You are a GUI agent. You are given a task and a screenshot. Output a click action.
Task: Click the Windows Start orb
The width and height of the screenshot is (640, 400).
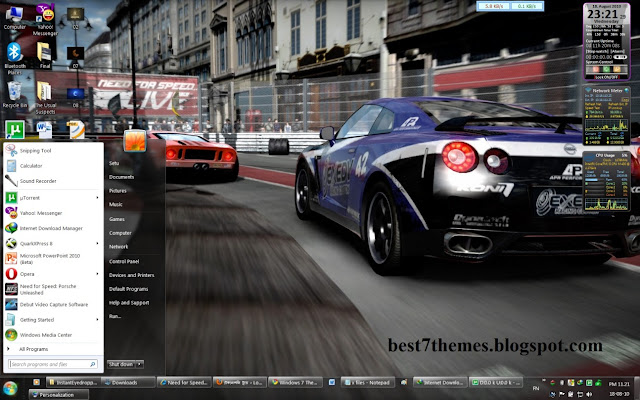click(x=9, y=388)
